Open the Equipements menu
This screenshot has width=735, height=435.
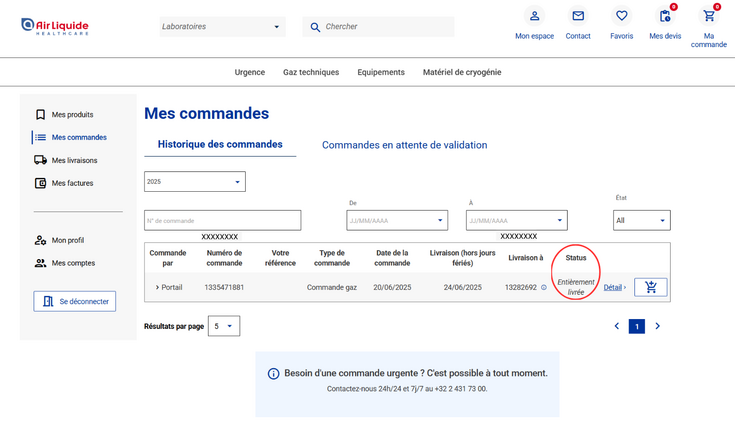tap(381, 72)
